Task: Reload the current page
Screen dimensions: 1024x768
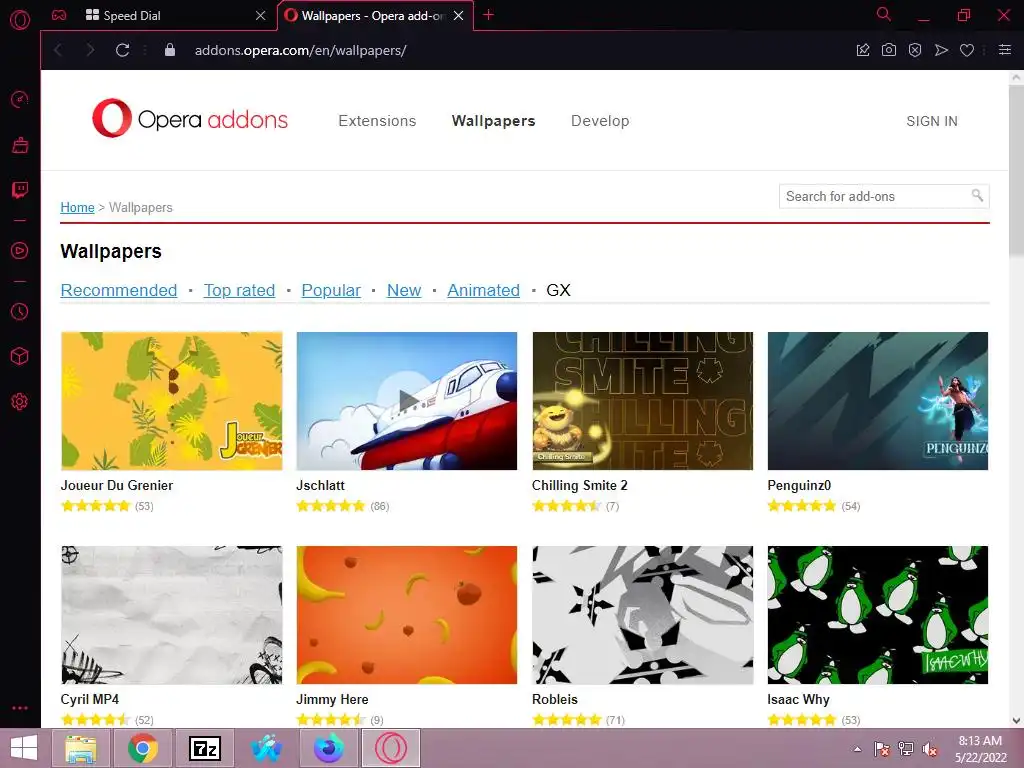Action: 122,50
